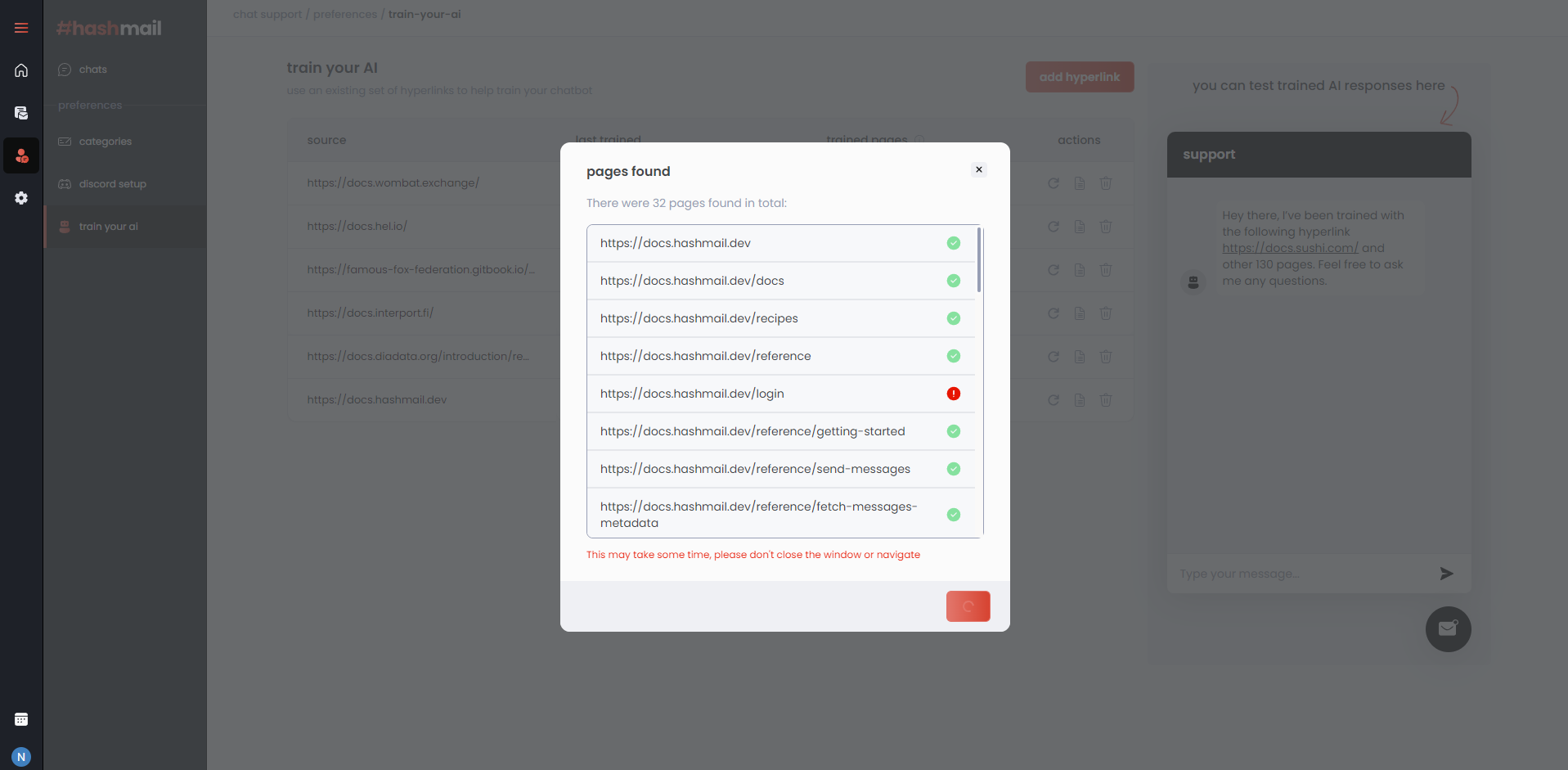Viewport: 1568px width, 770px height.
Task: Delete docs.interport.fi trash icon
Action: [1106, 313]
